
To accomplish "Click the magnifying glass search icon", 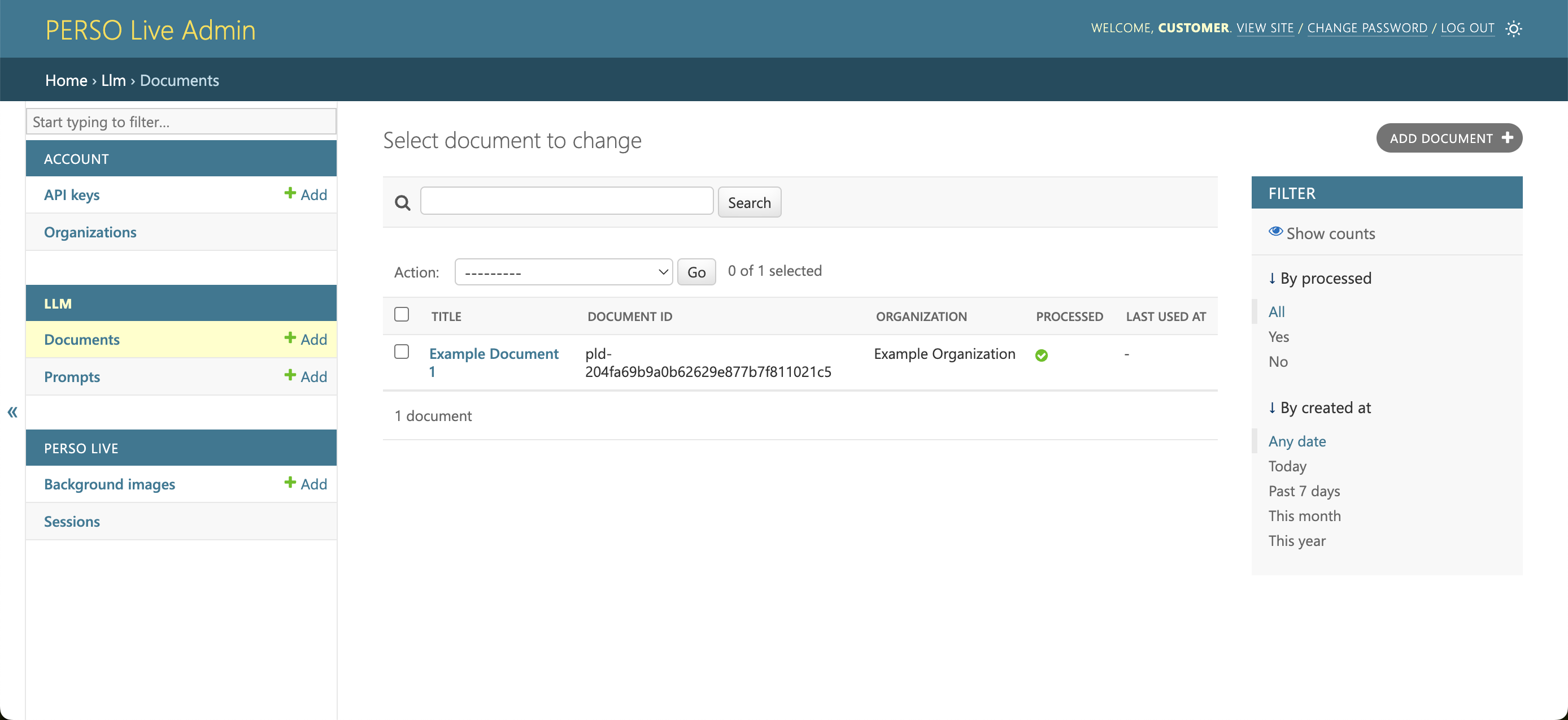I will click(402, 203).
